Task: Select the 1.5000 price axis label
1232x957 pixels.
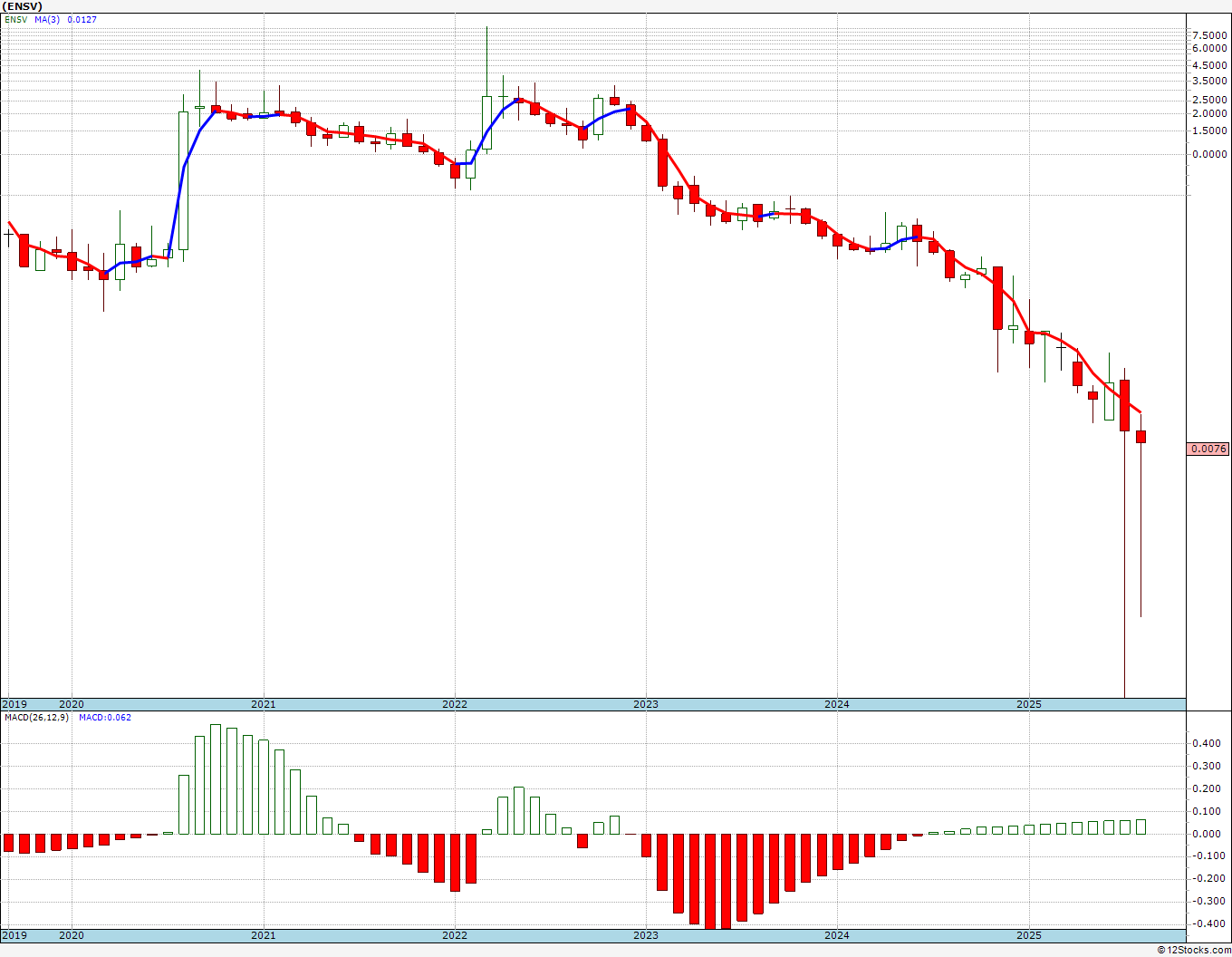Action: tap(1209, 130)
